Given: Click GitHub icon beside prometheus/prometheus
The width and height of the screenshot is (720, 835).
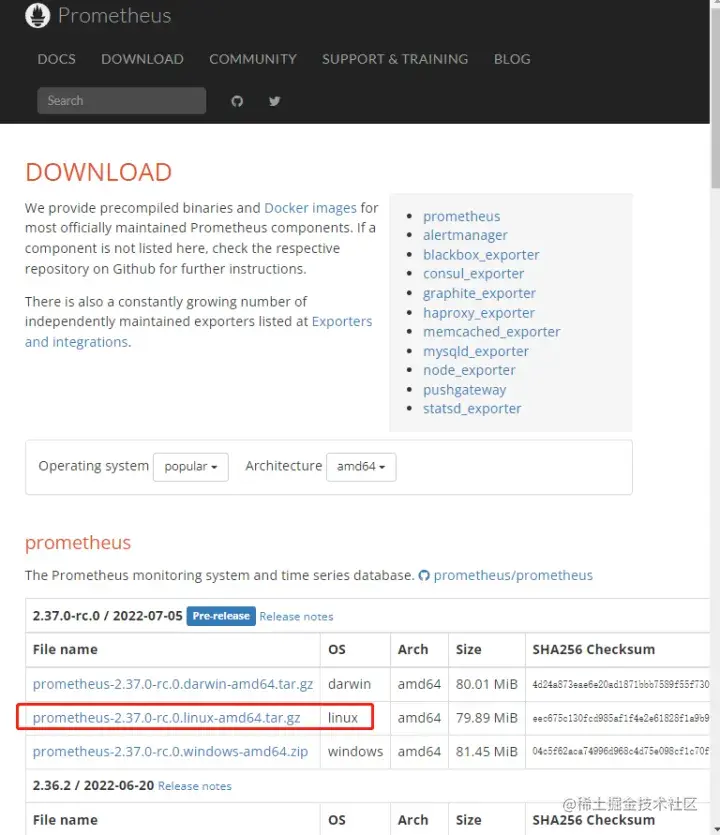Looking at the screenshot, I should click(424, 575).
